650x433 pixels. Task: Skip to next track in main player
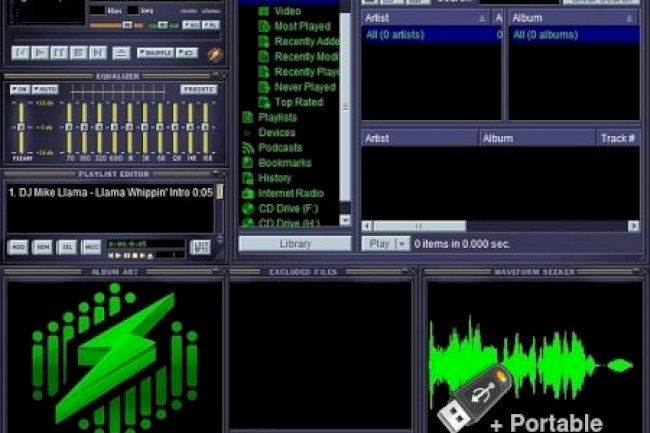[x=98, y=53]
